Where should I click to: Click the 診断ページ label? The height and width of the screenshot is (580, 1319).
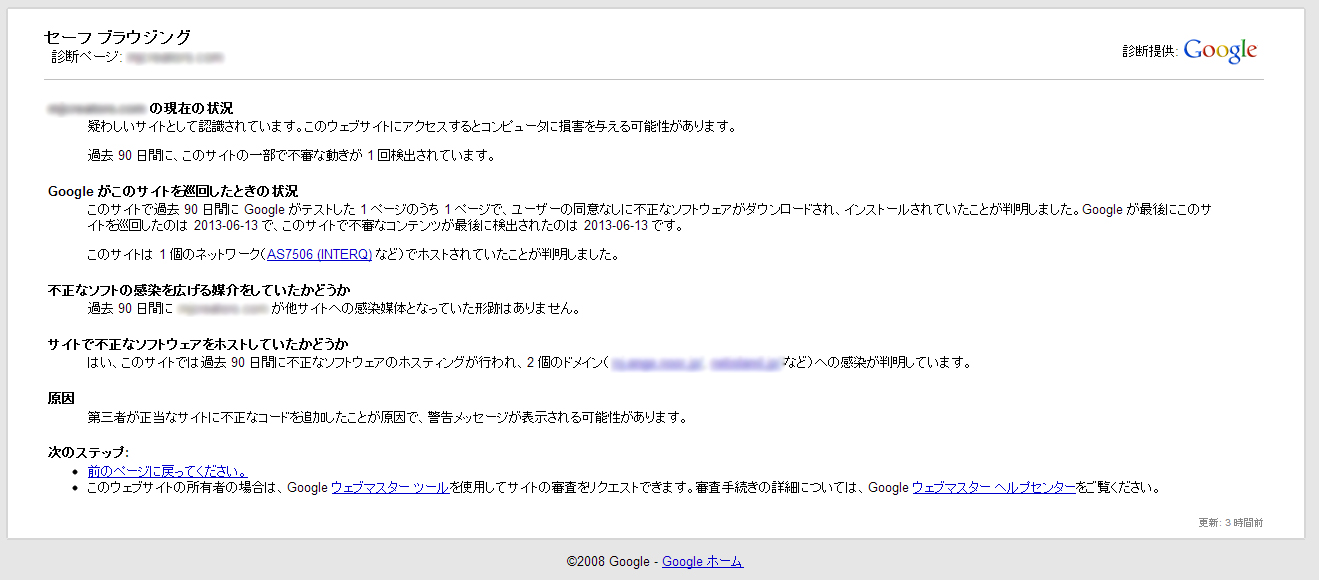click(87, 58)
